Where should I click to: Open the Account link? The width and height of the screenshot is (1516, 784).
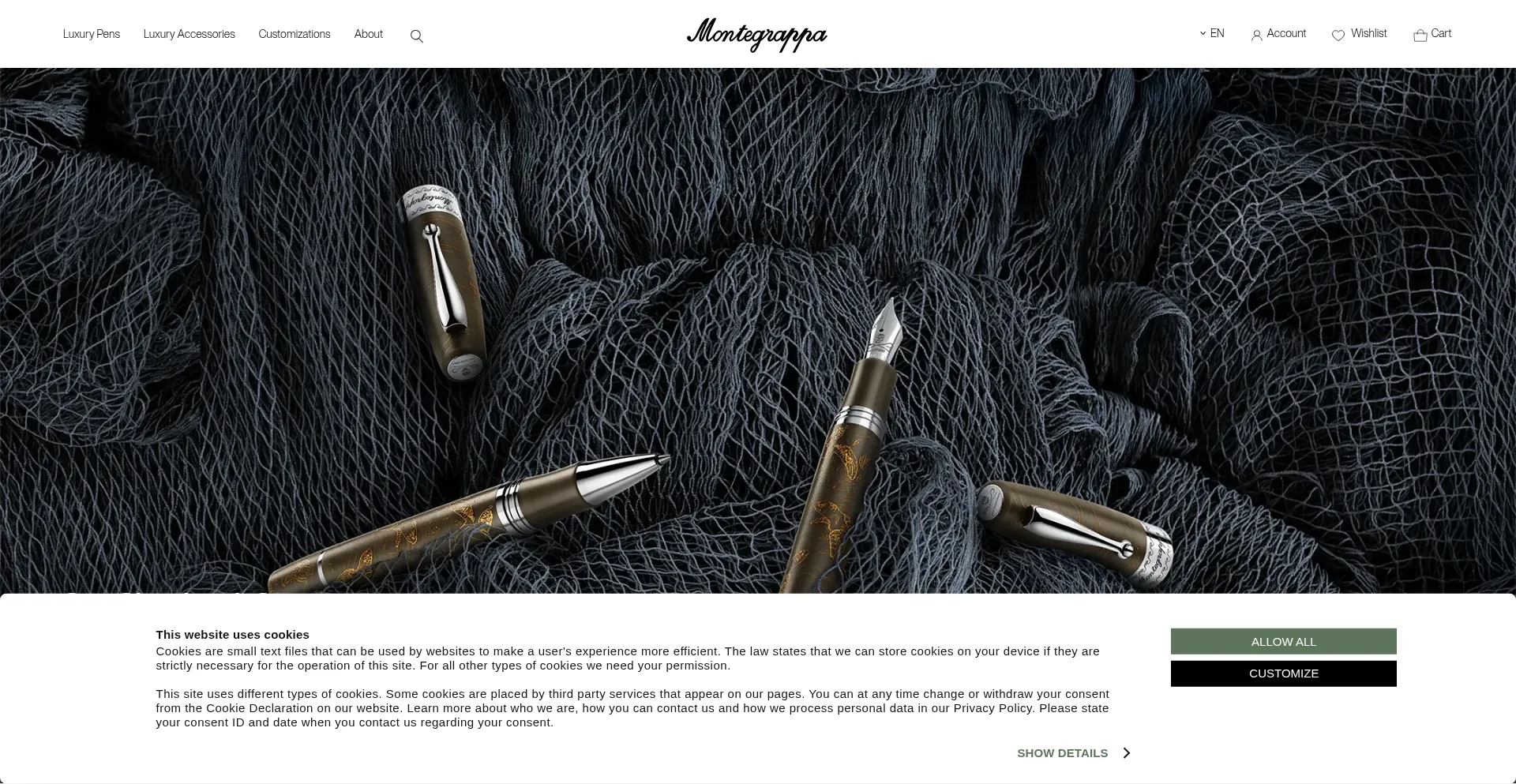tap(1286, 33)
